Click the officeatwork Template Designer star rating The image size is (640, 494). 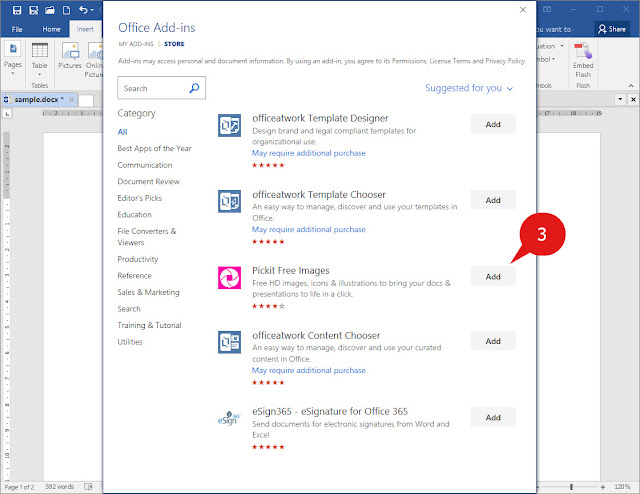tap(268, 165)
